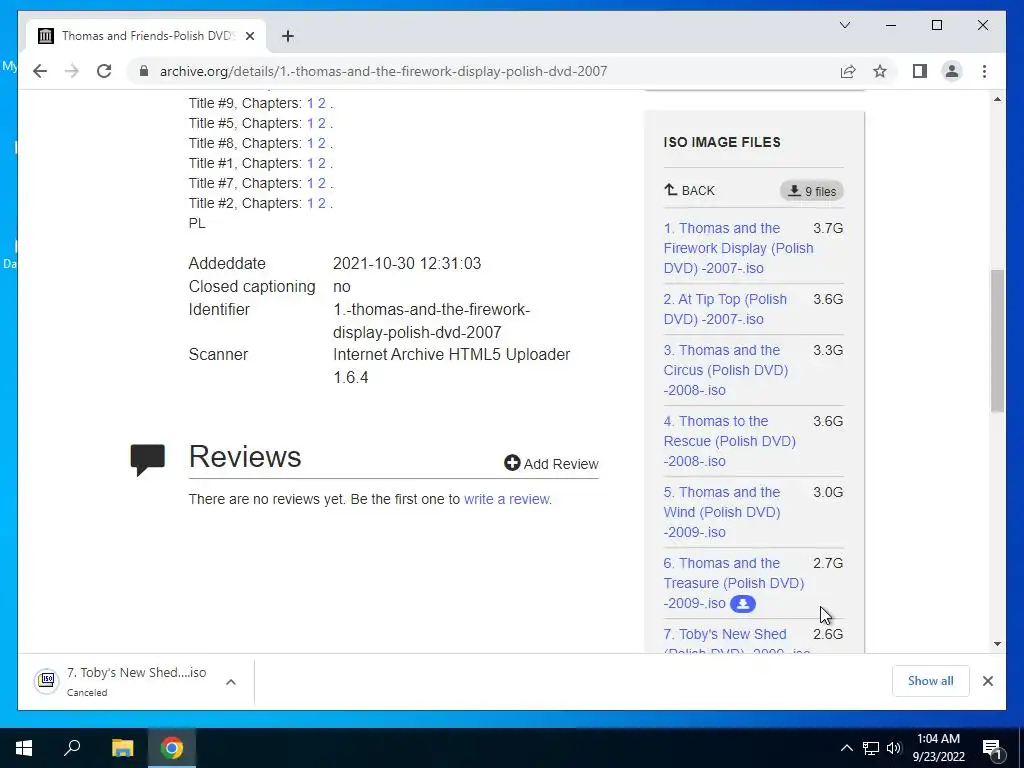The width and height of the screenshot is (1024, 768).
Task: Share this page icon in address bar
Action: pos(848,71)
